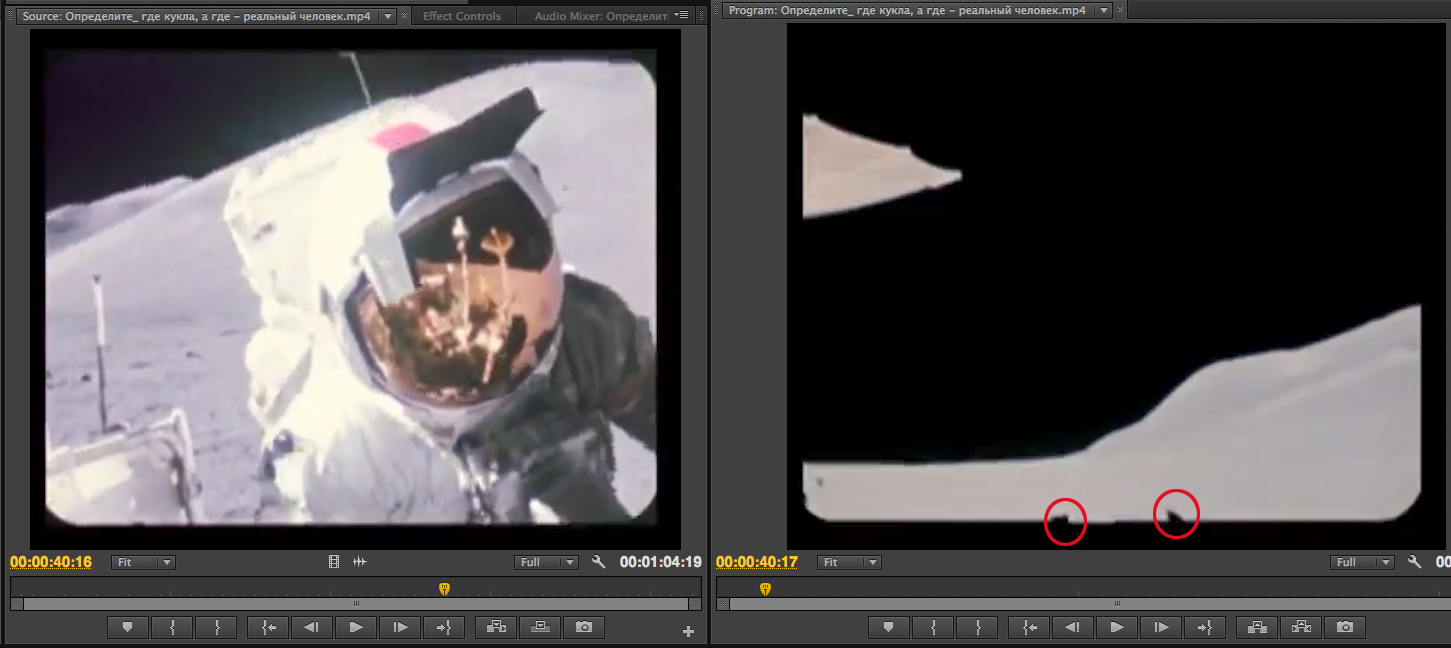Viewport: 1451px width, 648px height.
Task: Click Lift button in Program monitor
Action: point(1257,627)
